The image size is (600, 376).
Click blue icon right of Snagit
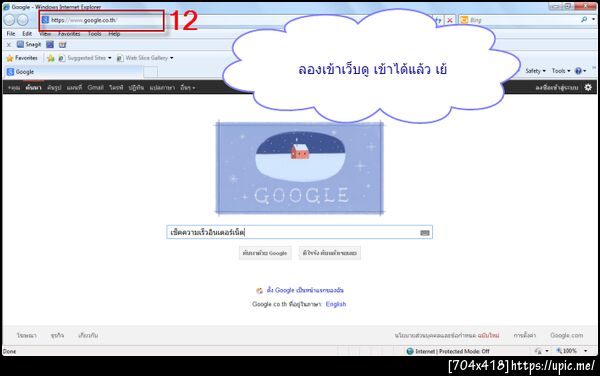[x=50, y=45]
